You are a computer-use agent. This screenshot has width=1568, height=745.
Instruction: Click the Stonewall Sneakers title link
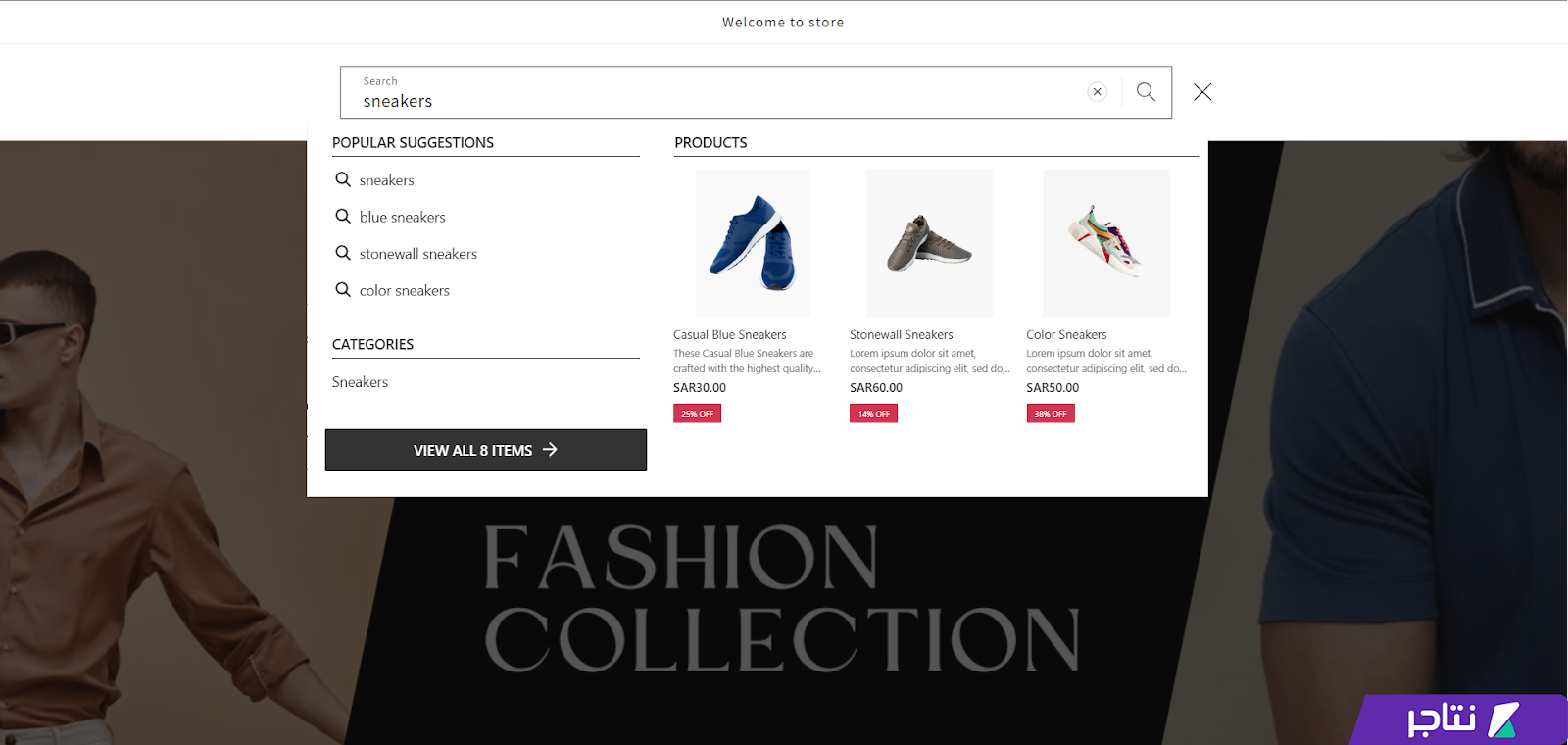[x=901, y=335]
